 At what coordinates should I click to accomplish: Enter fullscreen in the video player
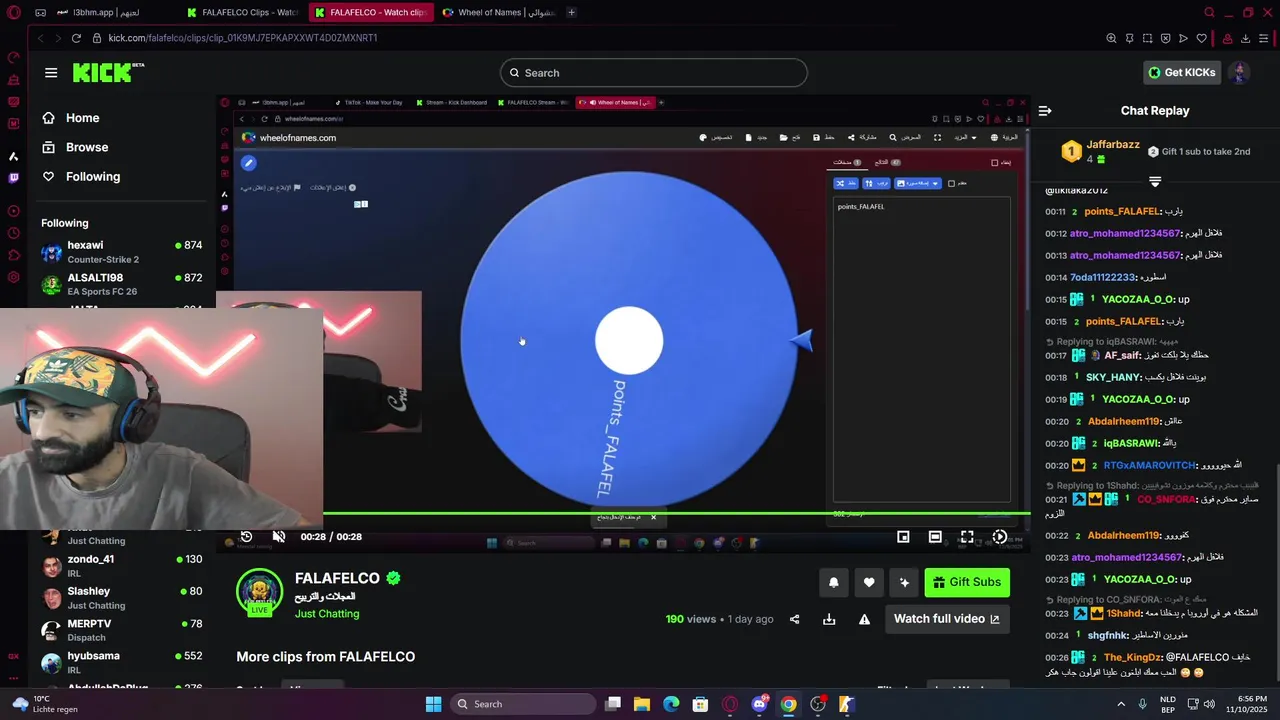(967, 537)
